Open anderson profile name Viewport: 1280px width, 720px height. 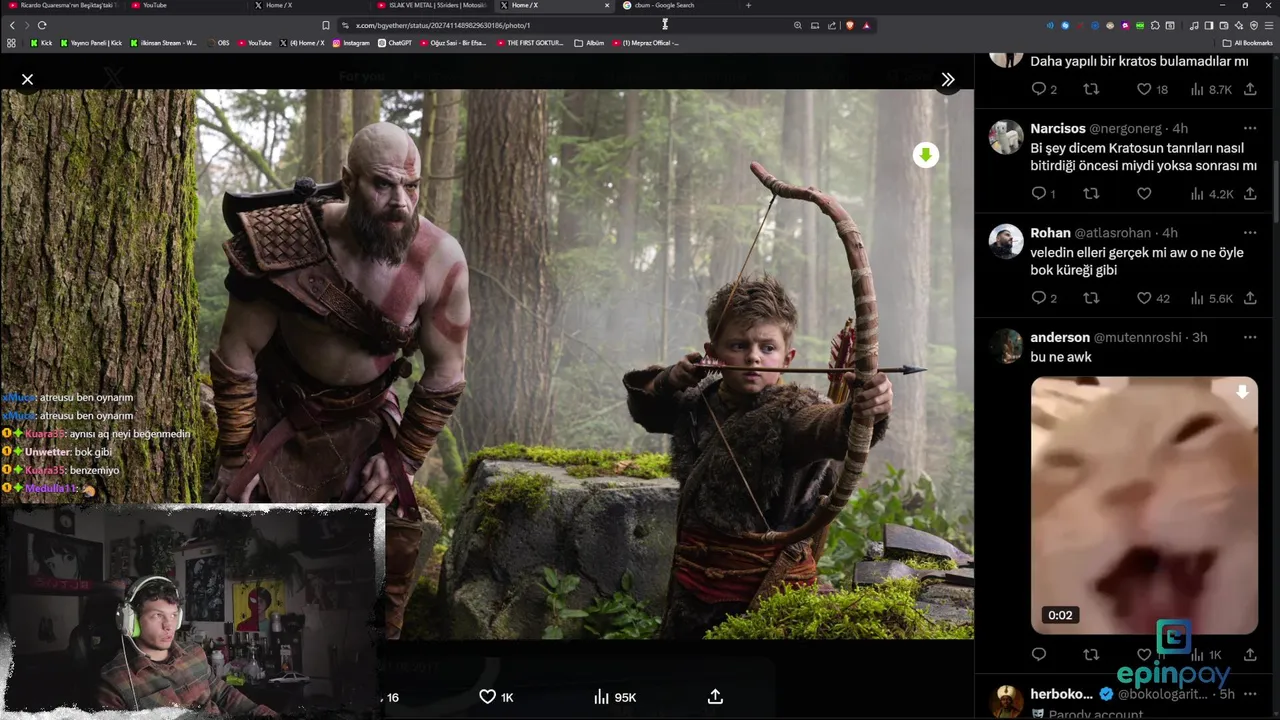(1060, 337)
